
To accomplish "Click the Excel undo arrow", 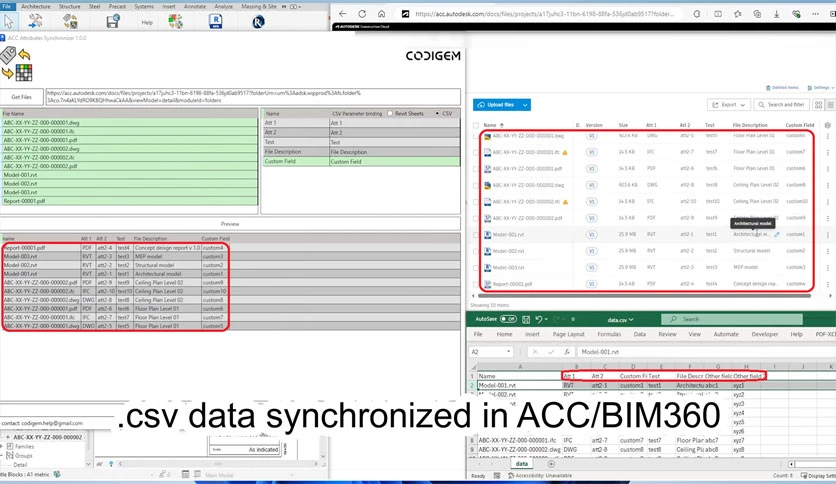I will (x=538, y=319).
